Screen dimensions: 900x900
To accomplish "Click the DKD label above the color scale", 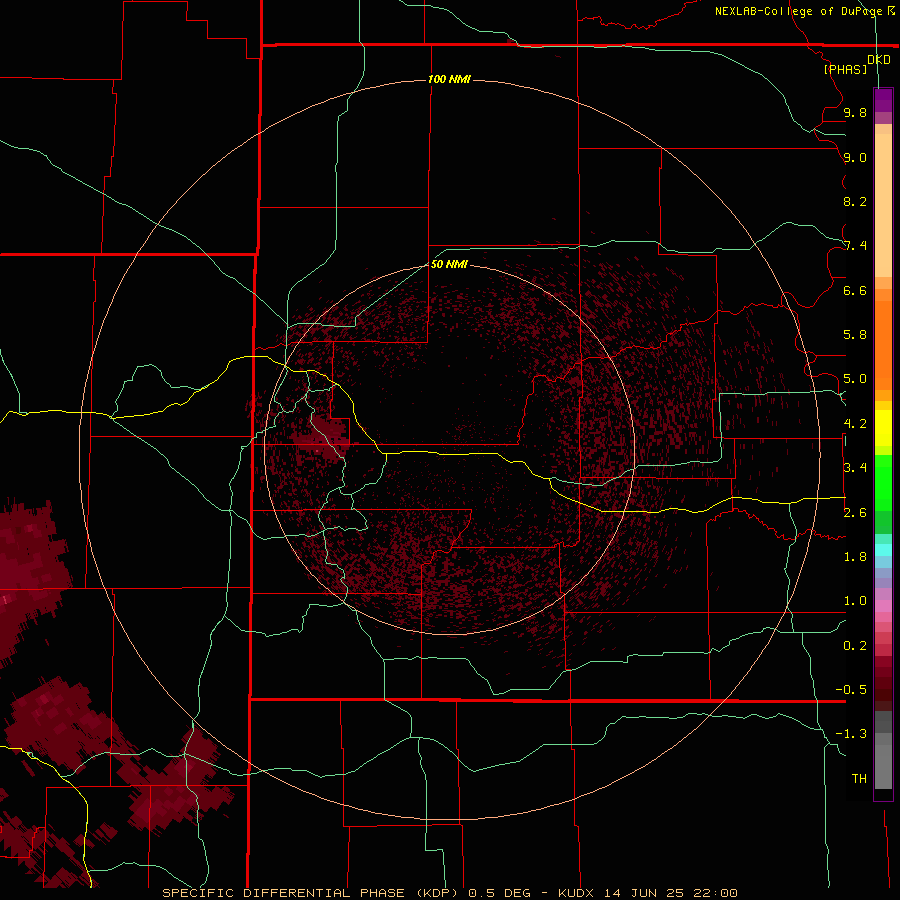I will [878, 59].
